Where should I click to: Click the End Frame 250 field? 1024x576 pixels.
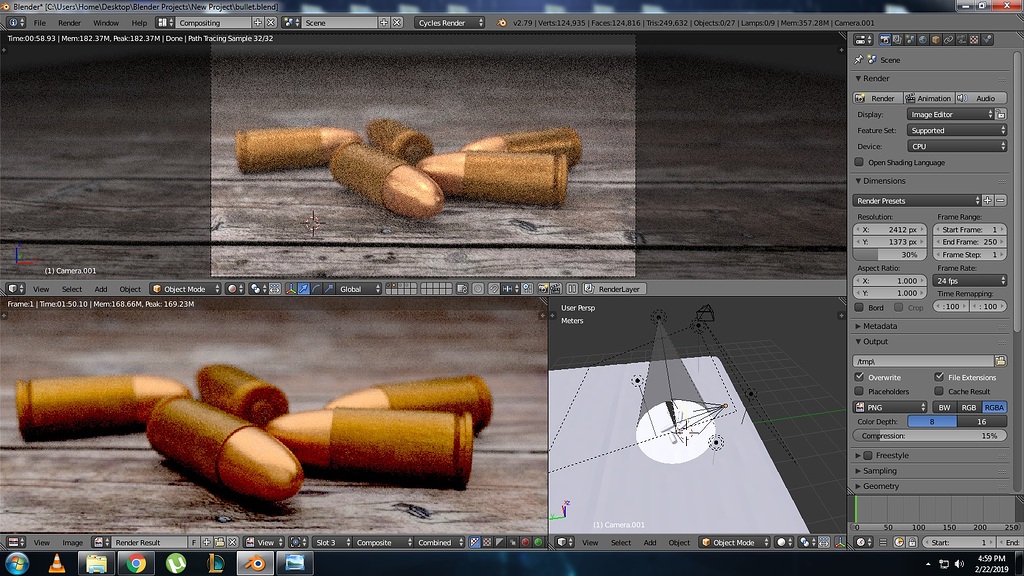(970, 242)
